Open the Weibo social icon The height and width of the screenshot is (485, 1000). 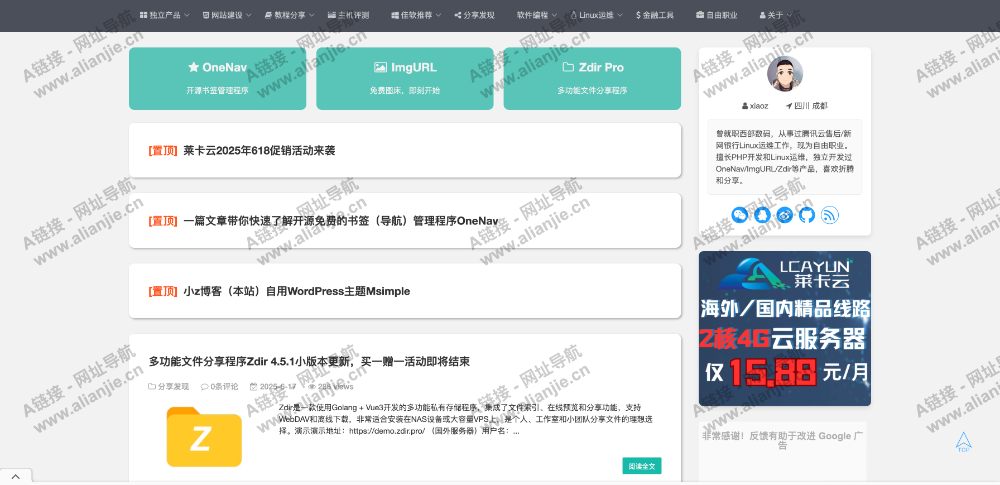click(x=784, y=215)
